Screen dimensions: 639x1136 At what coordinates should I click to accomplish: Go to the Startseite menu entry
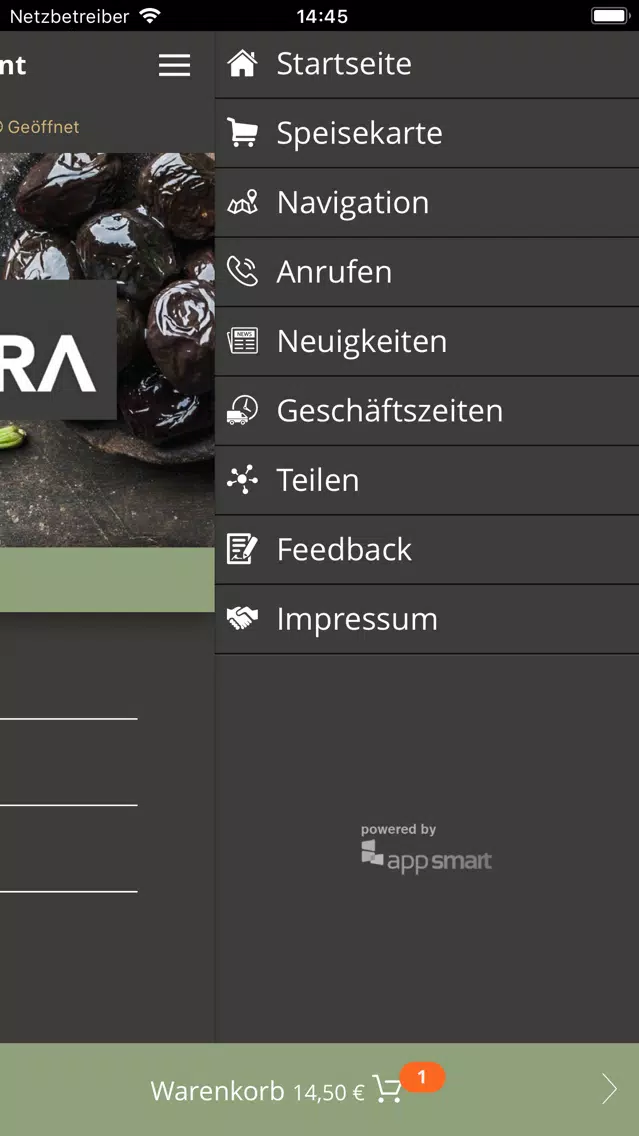tap(427, 64)
